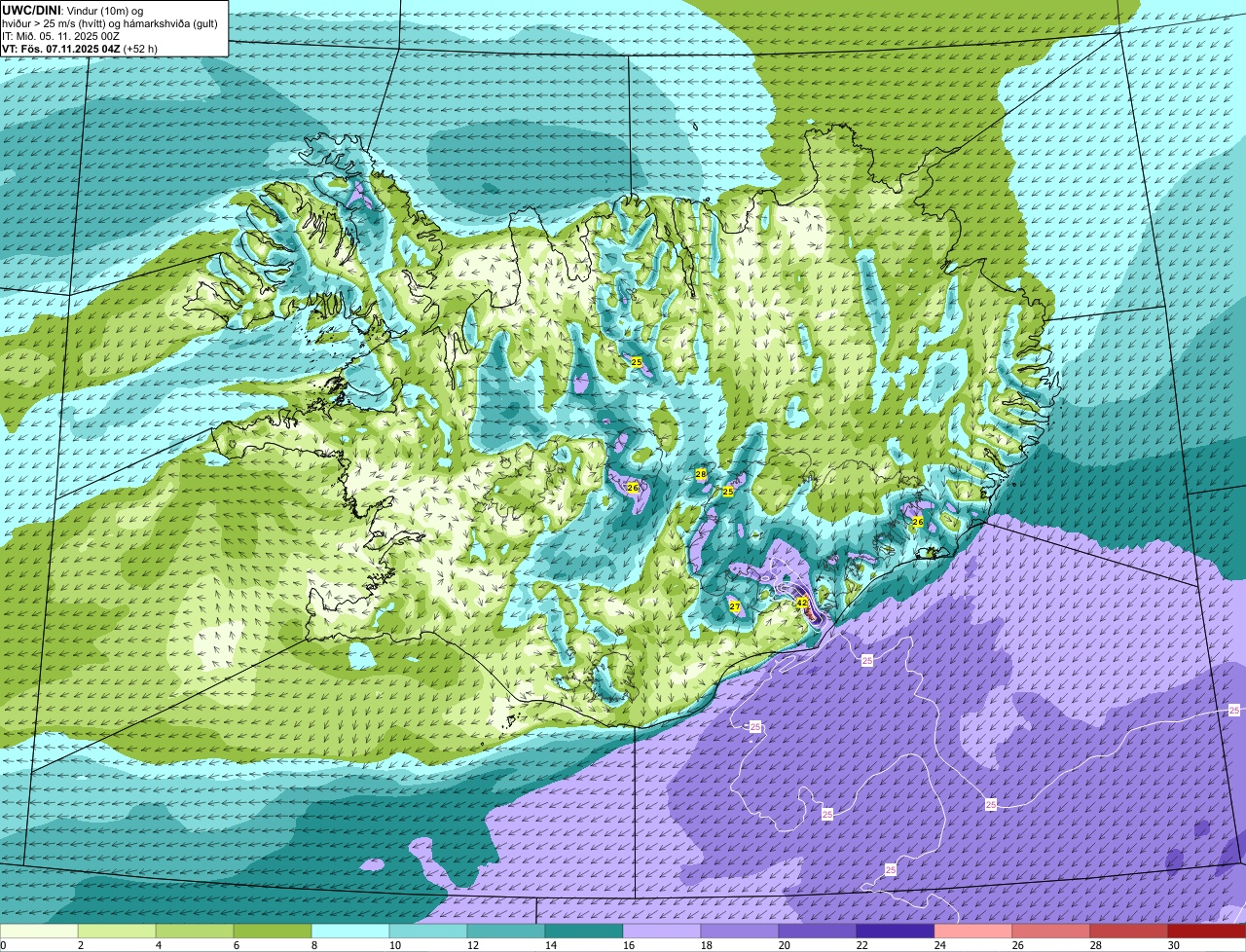The width and height of the screenshot is (1246, 952).
Task: Click the 18–20 m/s purple legend swatch
Action: [740, 931]
